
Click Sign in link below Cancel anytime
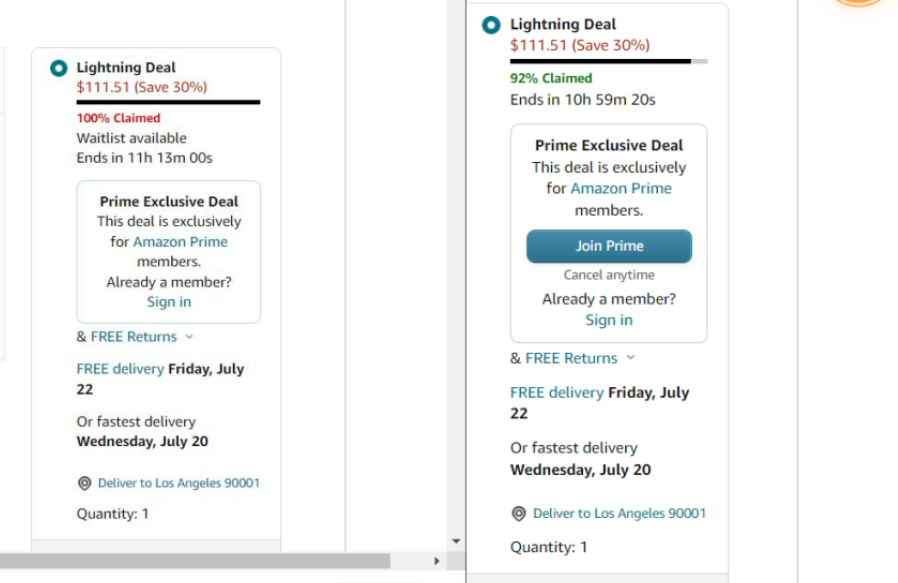(x=609, y=320)
